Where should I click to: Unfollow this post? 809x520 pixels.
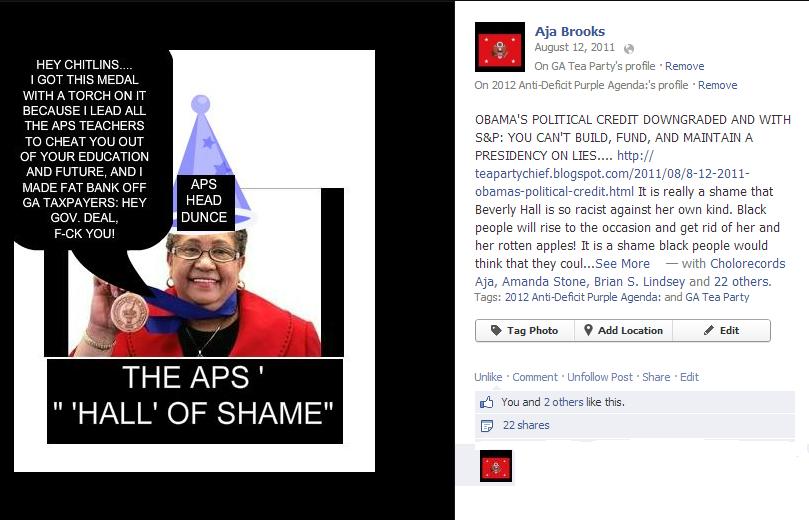pyautogui.click(x=600, y=377)
